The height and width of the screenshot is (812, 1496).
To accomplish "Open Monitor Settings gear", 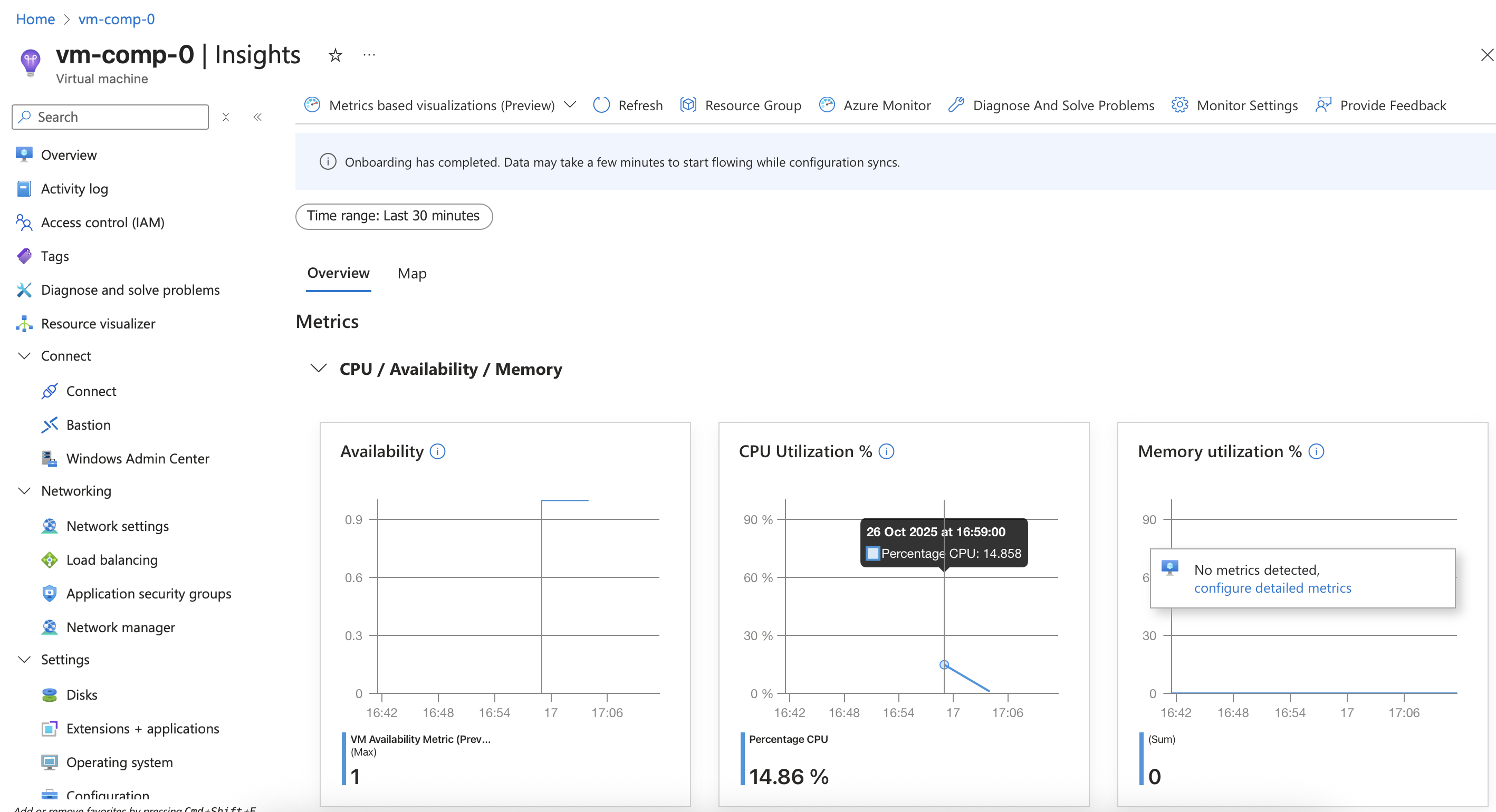I will click(x=1179, y=105).
